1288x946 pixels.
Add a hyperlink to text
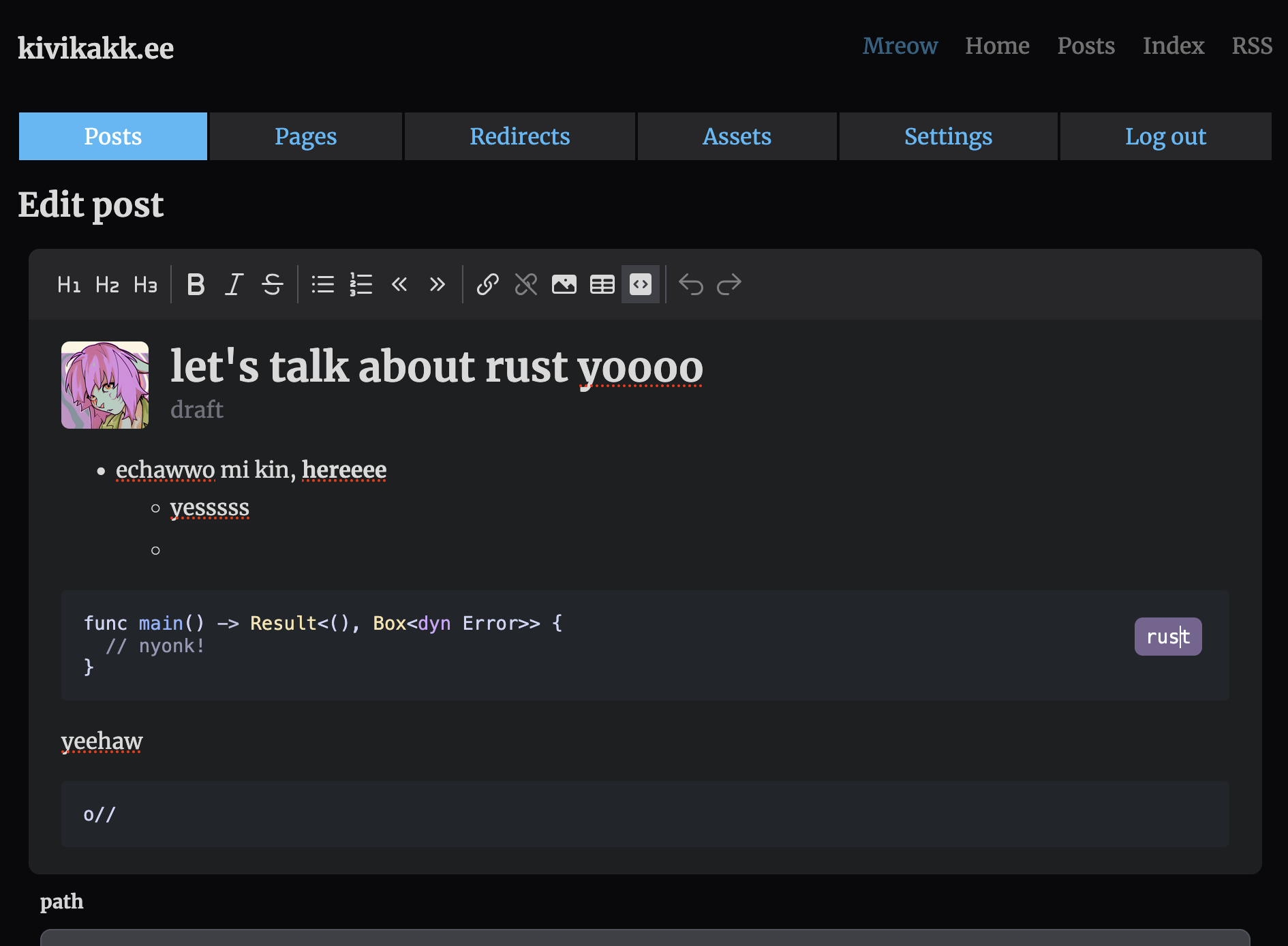click(x=487, y=284)
